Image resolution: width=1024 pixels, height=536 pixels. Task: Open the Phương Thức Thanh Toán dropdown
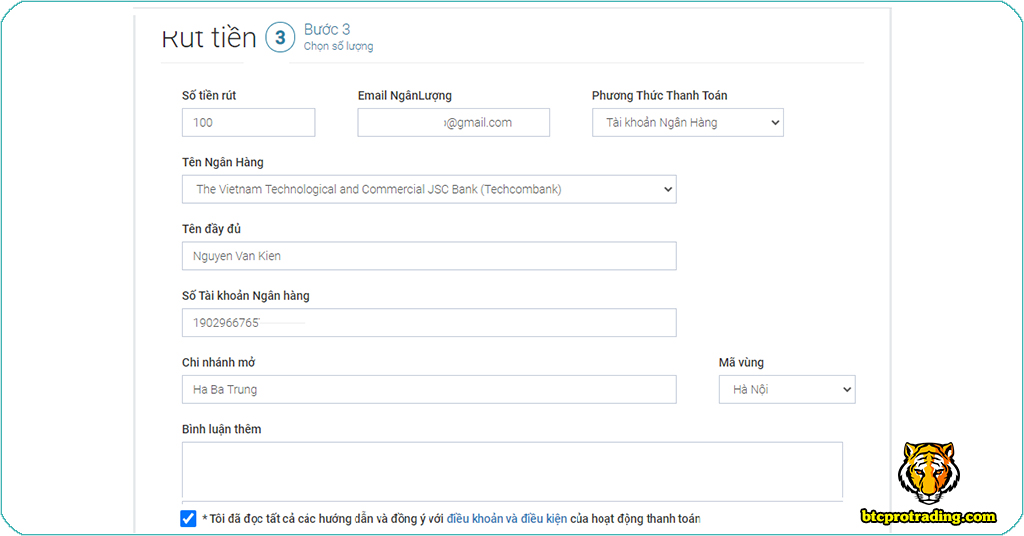(687, 123)
